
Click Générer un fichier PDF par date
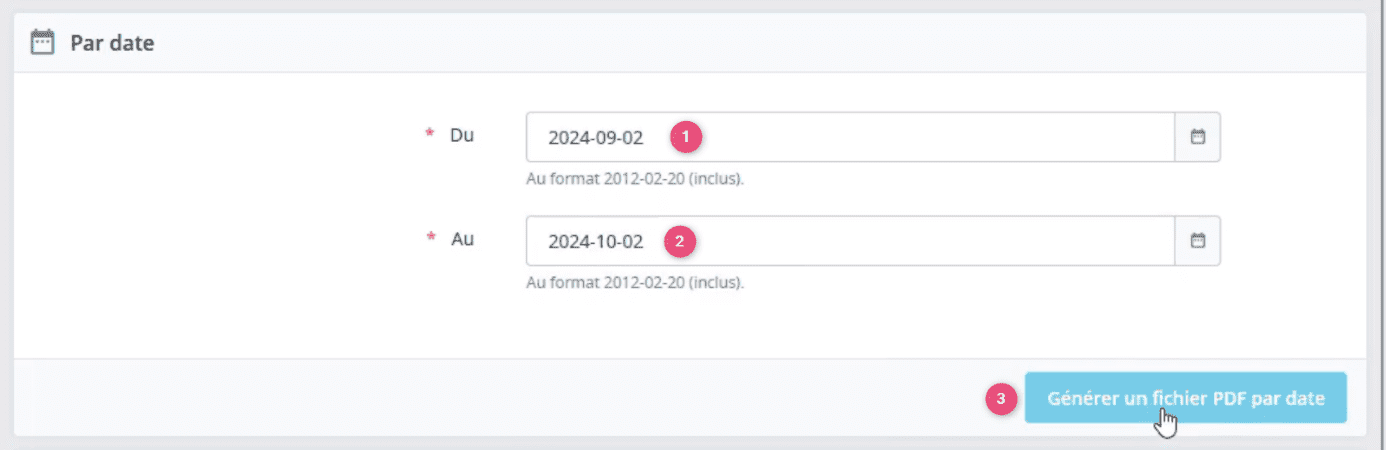tap(1186, 399)
